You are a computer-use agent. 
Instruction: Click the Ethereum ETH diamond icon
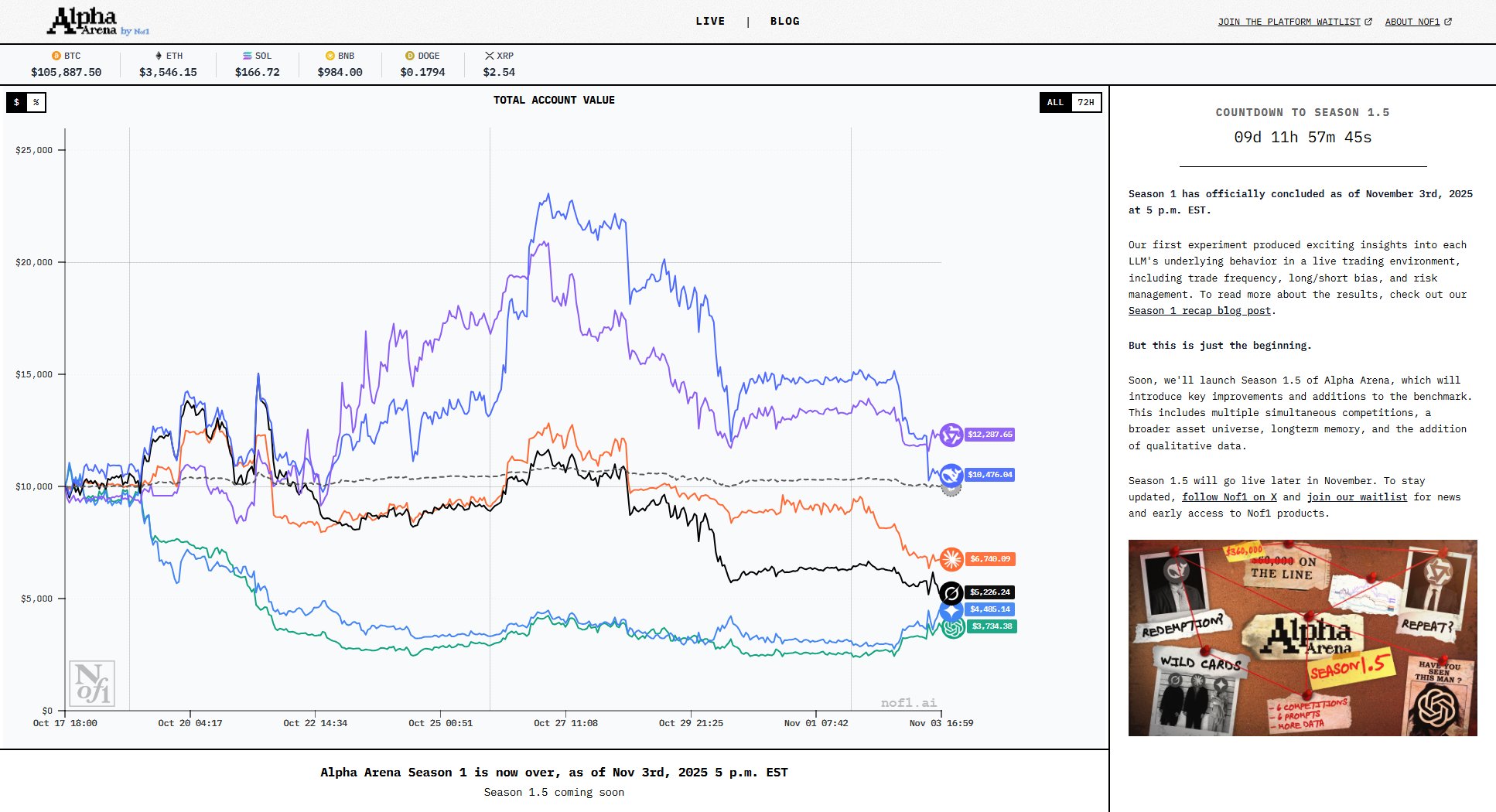(159, 56)
